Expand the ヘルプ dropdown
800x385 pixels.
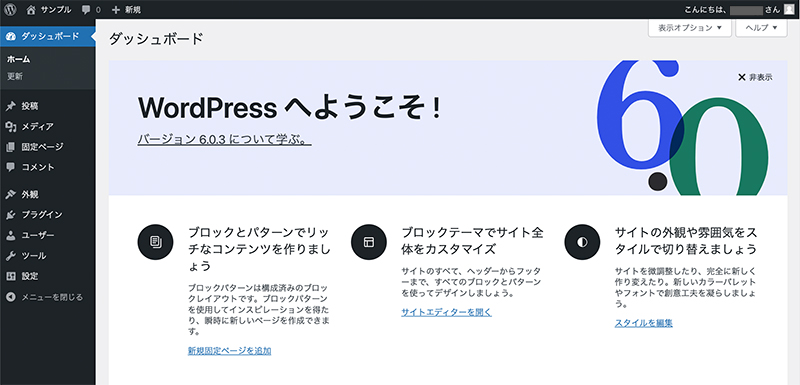click(x=762, y=28)
